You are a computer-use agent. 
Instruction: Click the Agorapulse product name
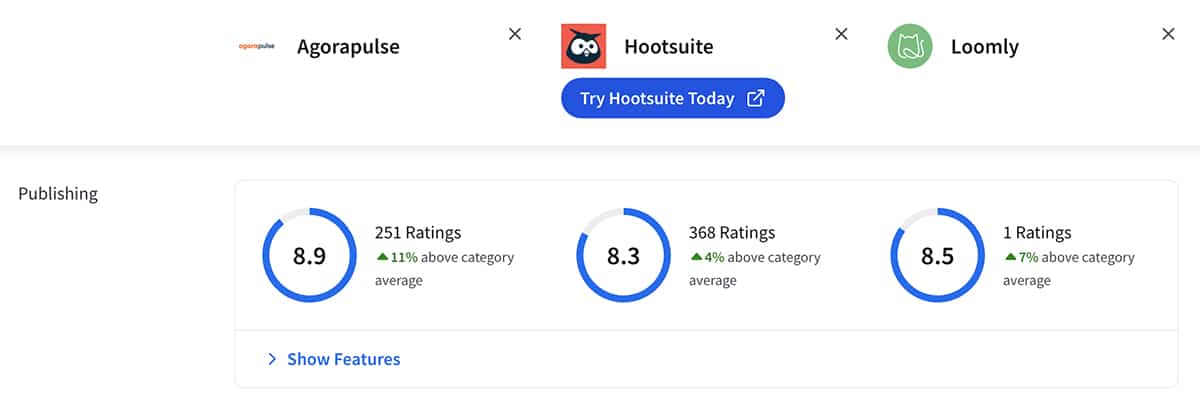pyautogui.click(x=348, y=46)
